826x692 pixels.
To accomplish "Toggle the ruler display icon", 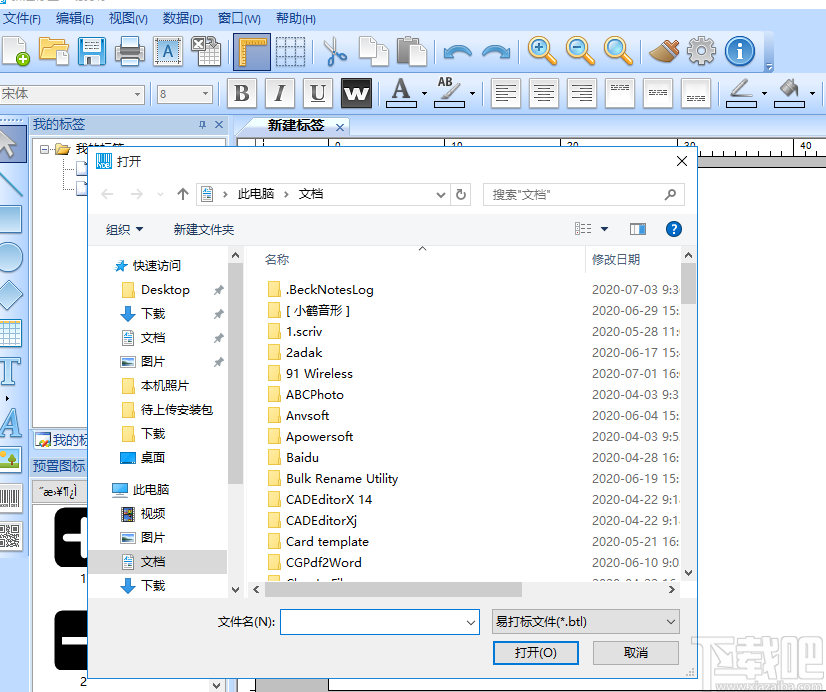I will pos(252,52).
